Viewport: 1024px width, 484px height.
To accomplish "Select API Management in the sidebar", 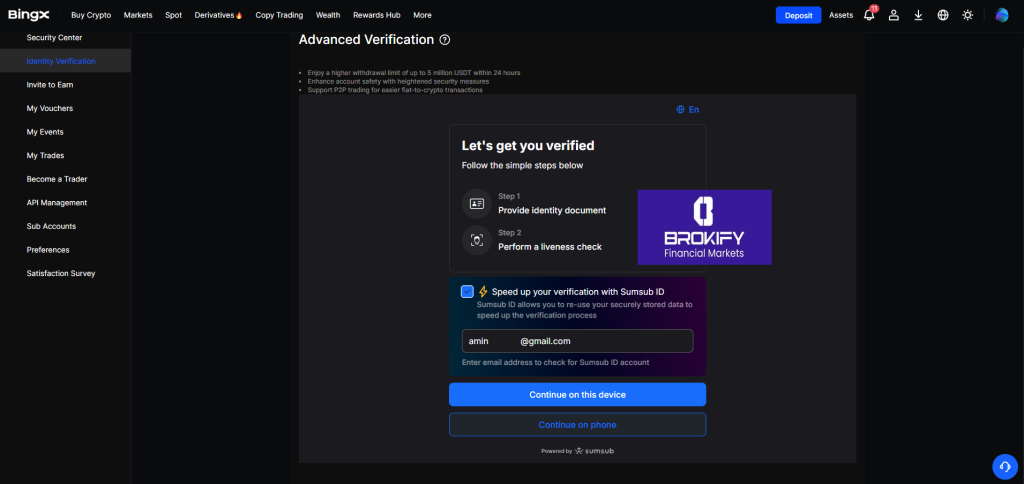I will click(56, 203).
